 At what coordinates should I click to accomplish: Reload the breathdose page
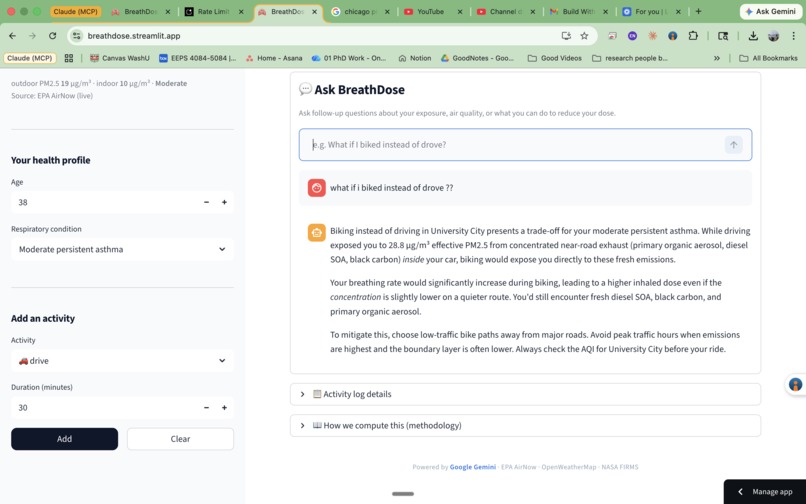point(52,36)
